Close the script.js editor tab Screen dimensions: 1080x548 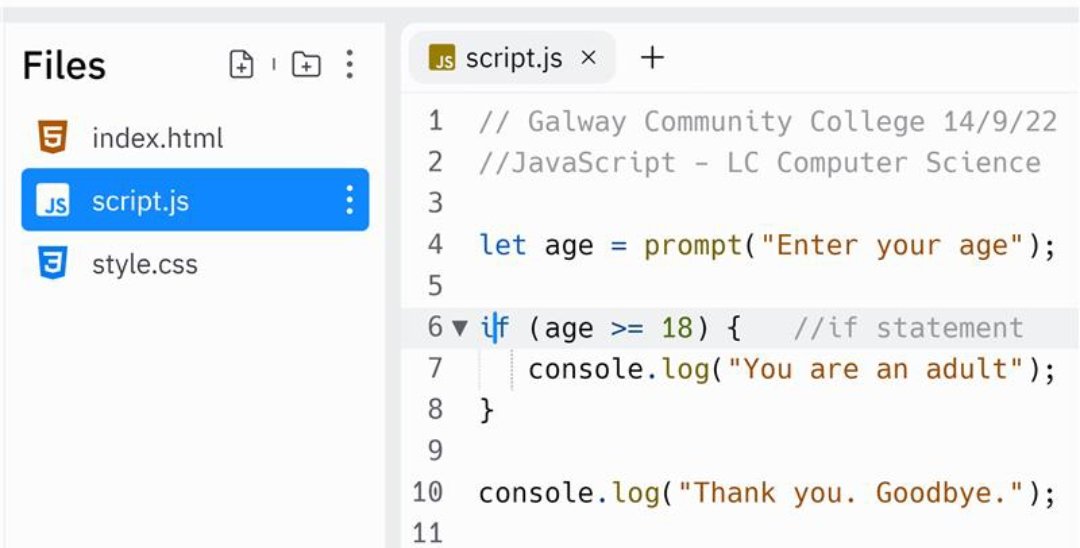(588, 59)
